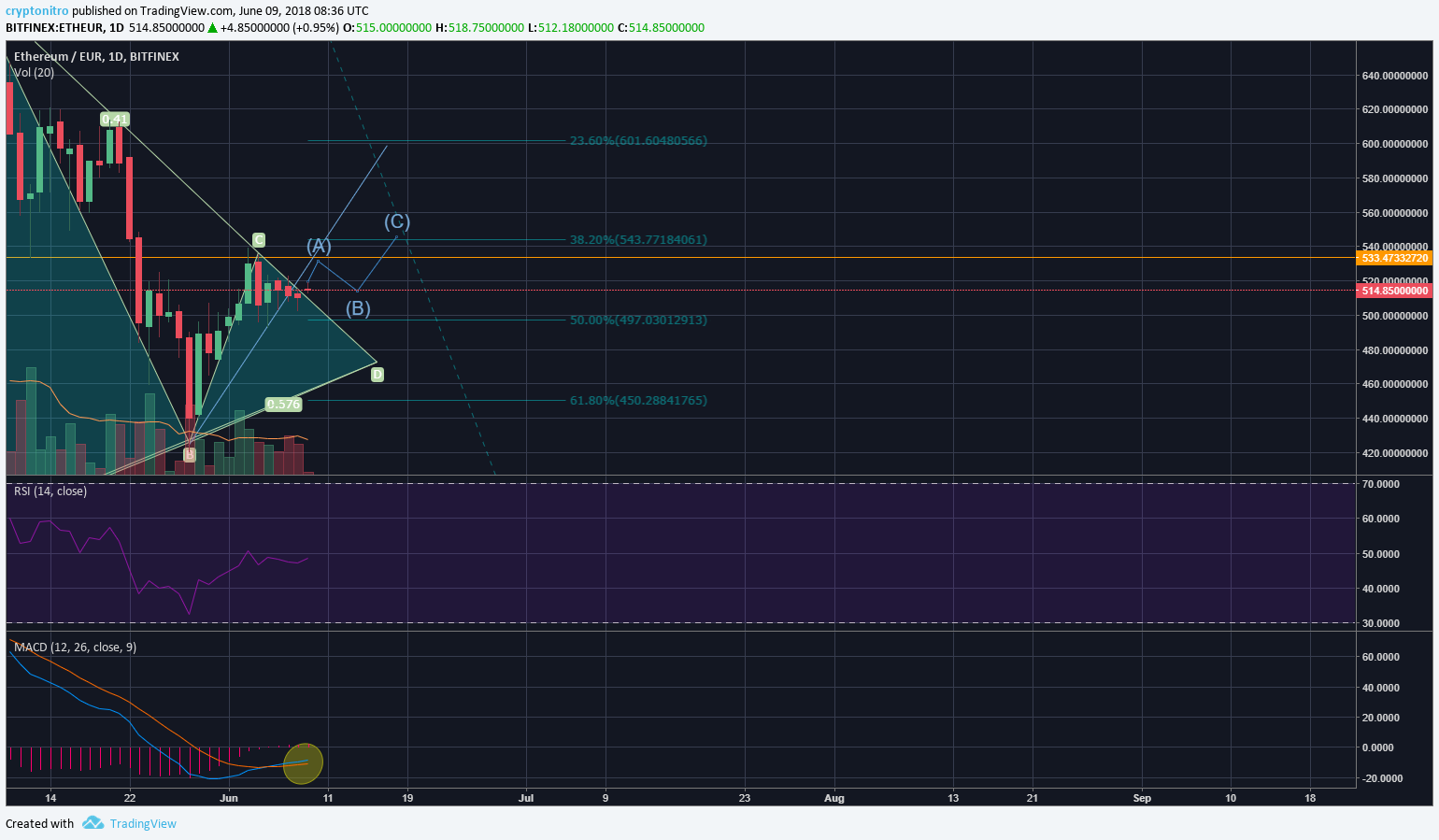This screenshot has height=840, width=1439.
Task: Click the 22 date label on the time axis
Action: (130, 798)
